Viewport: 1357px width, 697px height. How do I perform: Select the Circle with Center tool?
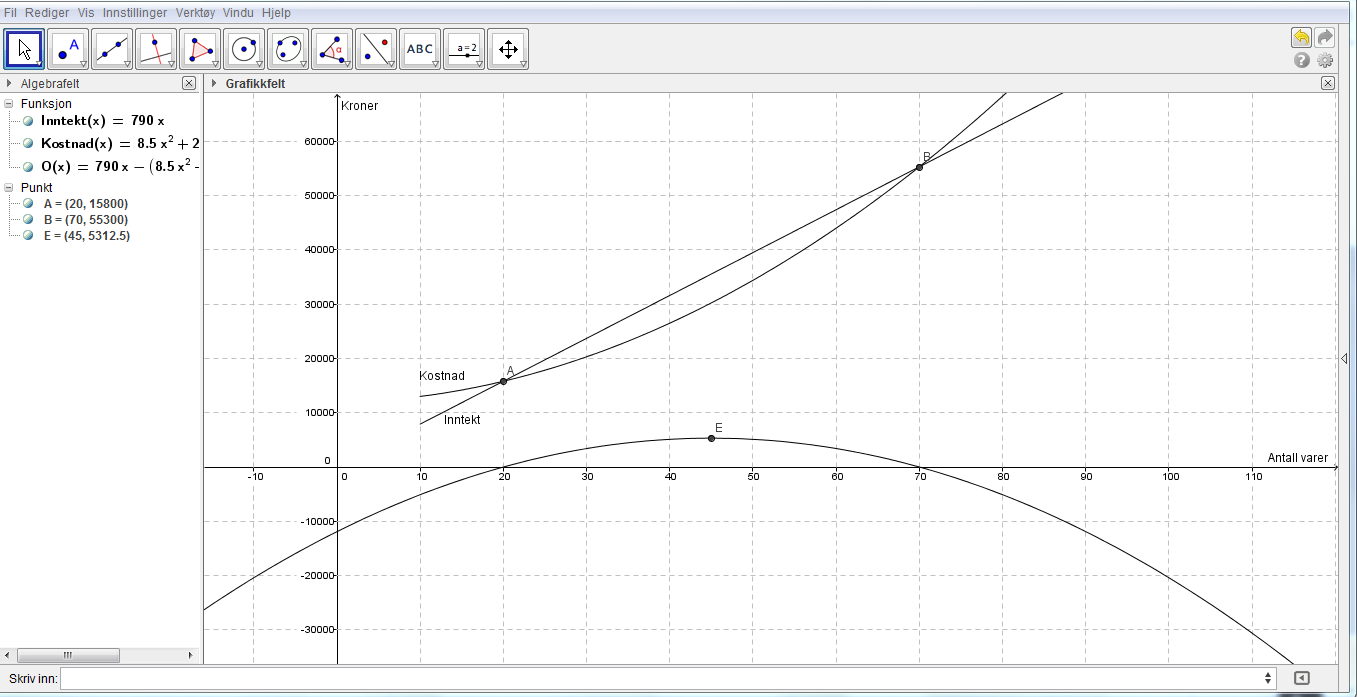(244, 49)
